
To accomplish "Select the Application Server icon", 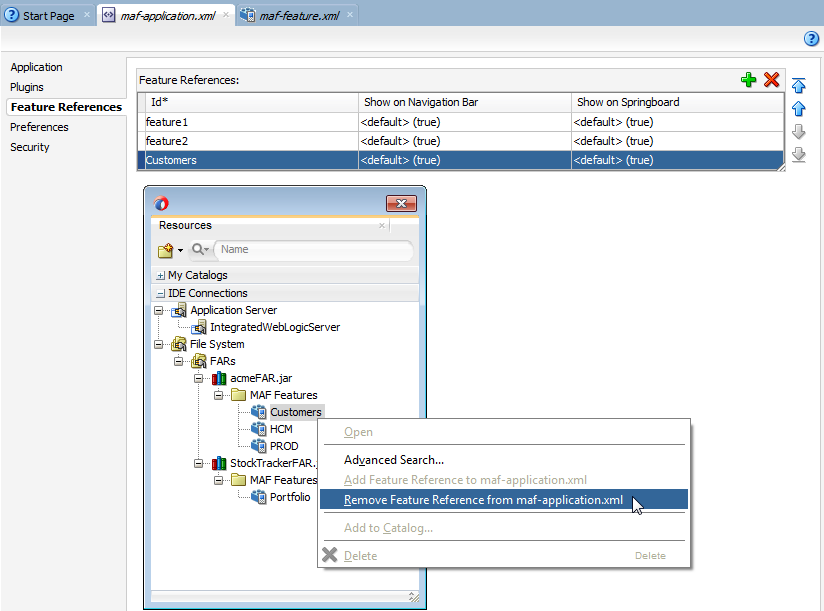I will point(179,310).
